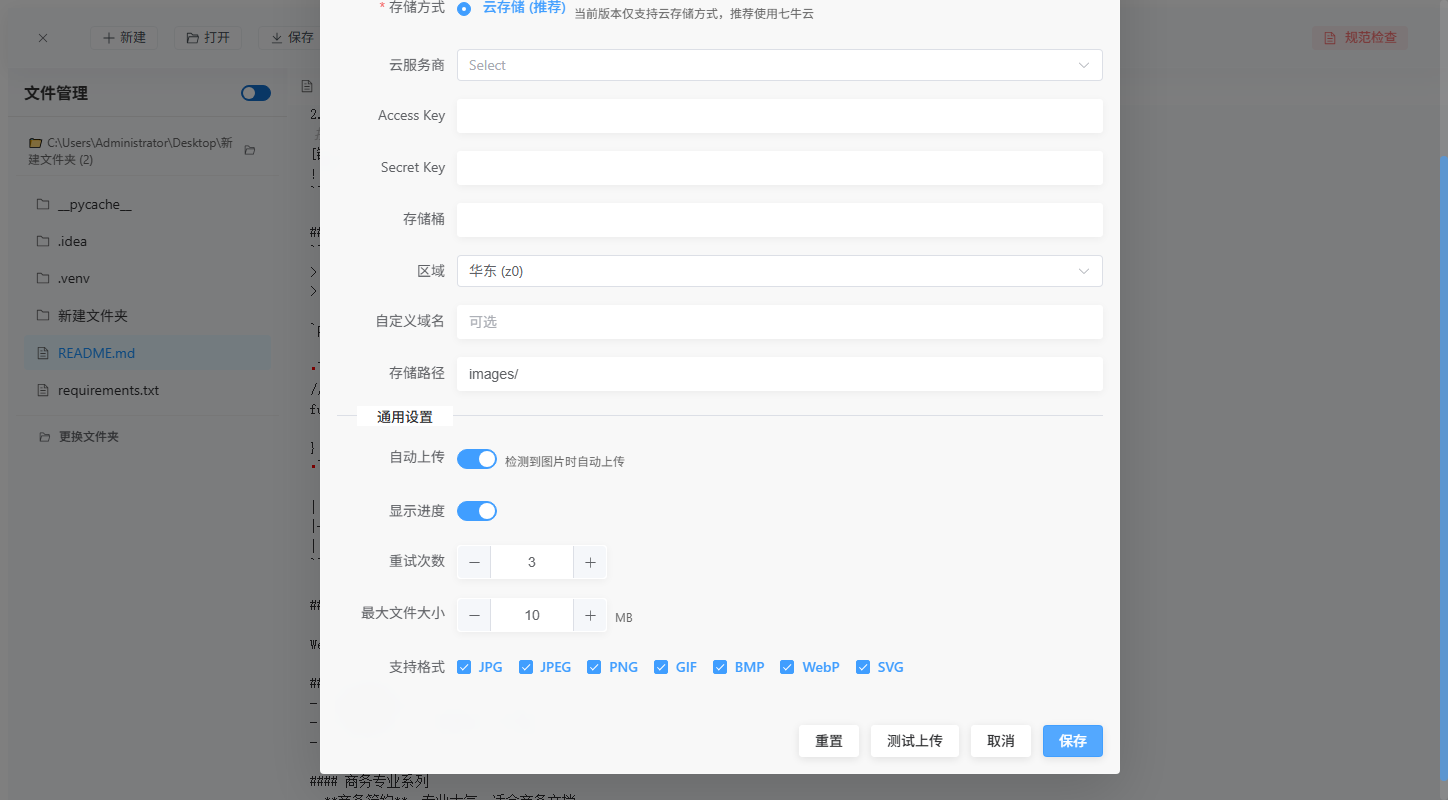Open the 规范检查 tool

click(x=1360, y=38)
